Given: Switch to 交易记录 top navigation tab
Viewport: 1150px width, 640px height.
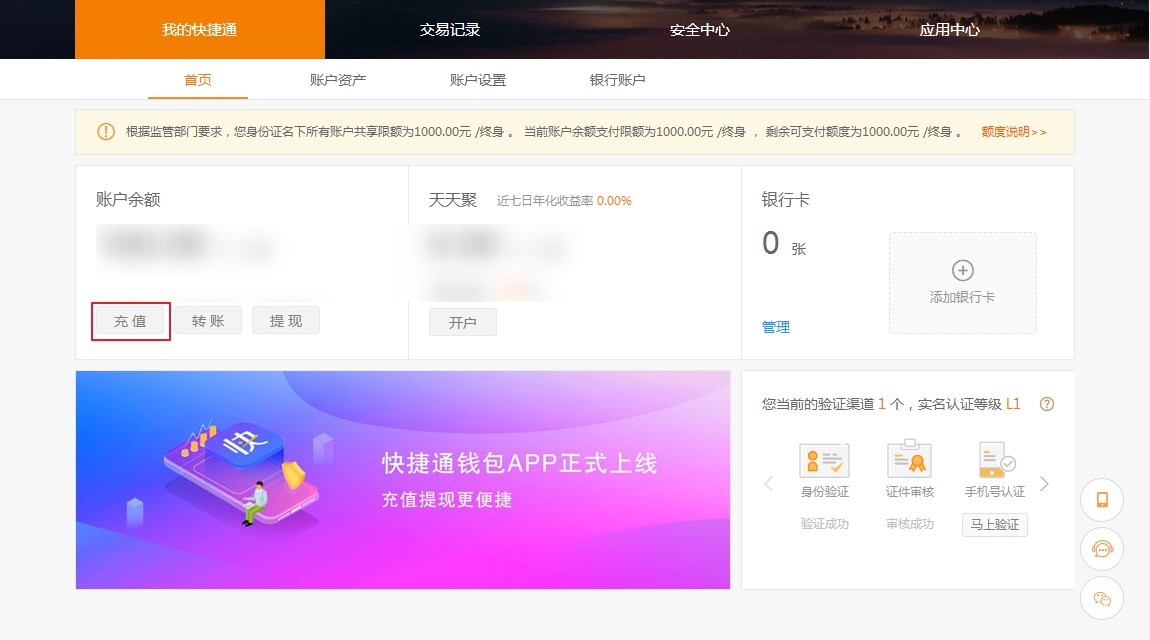Looking at the screenshot, I should pos(450,29).
